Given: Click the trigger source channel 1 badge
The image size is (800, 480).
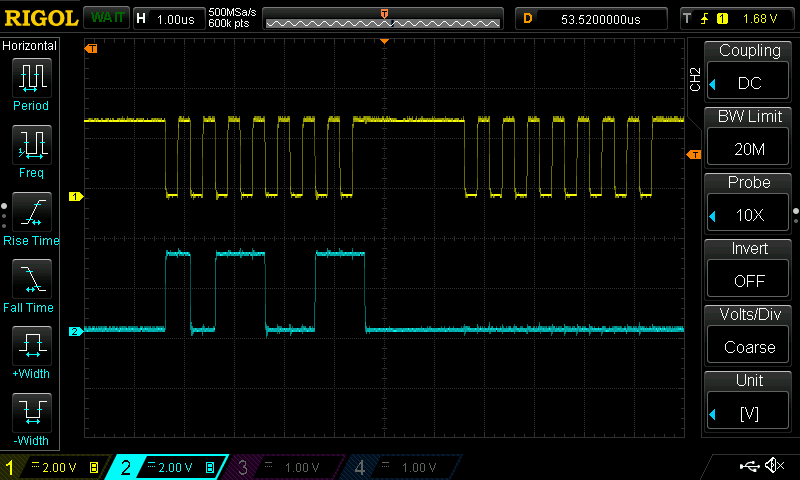Looking at the screenshot, I should click(722, 19).
